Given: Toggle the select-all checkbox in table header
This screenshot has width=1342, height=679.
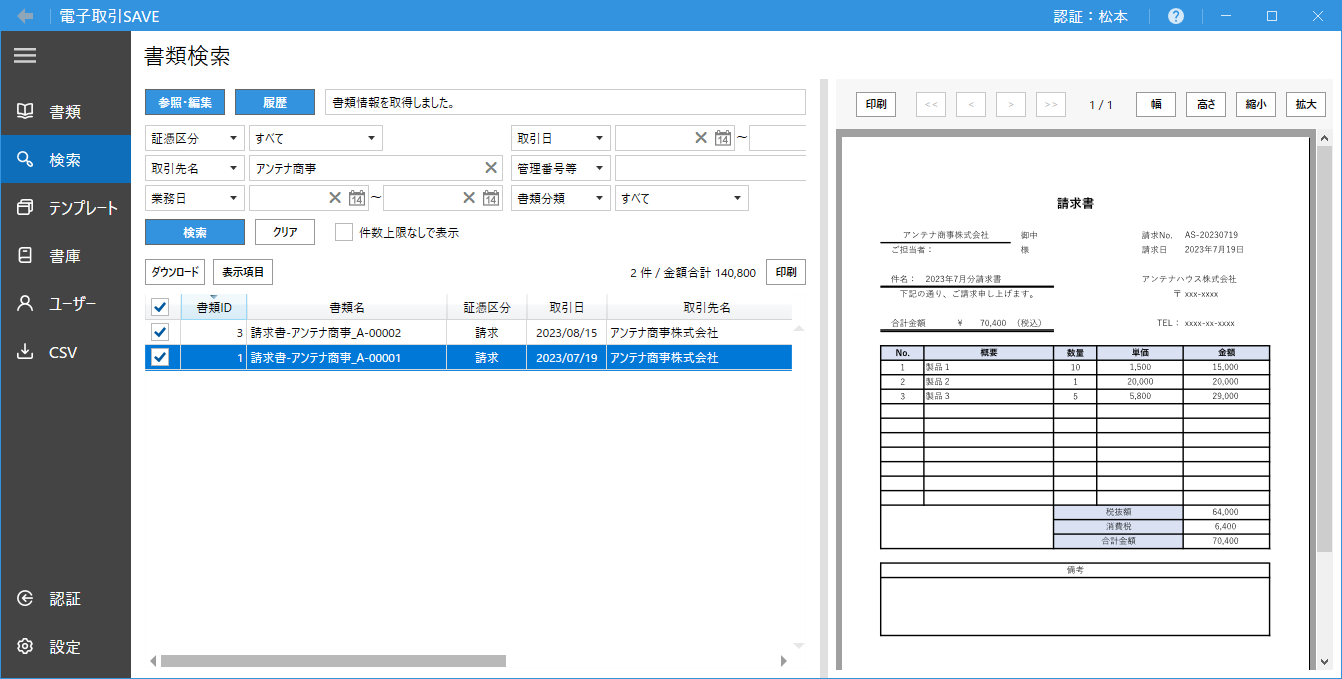Looking at the screenshot, I should (160, 307).
